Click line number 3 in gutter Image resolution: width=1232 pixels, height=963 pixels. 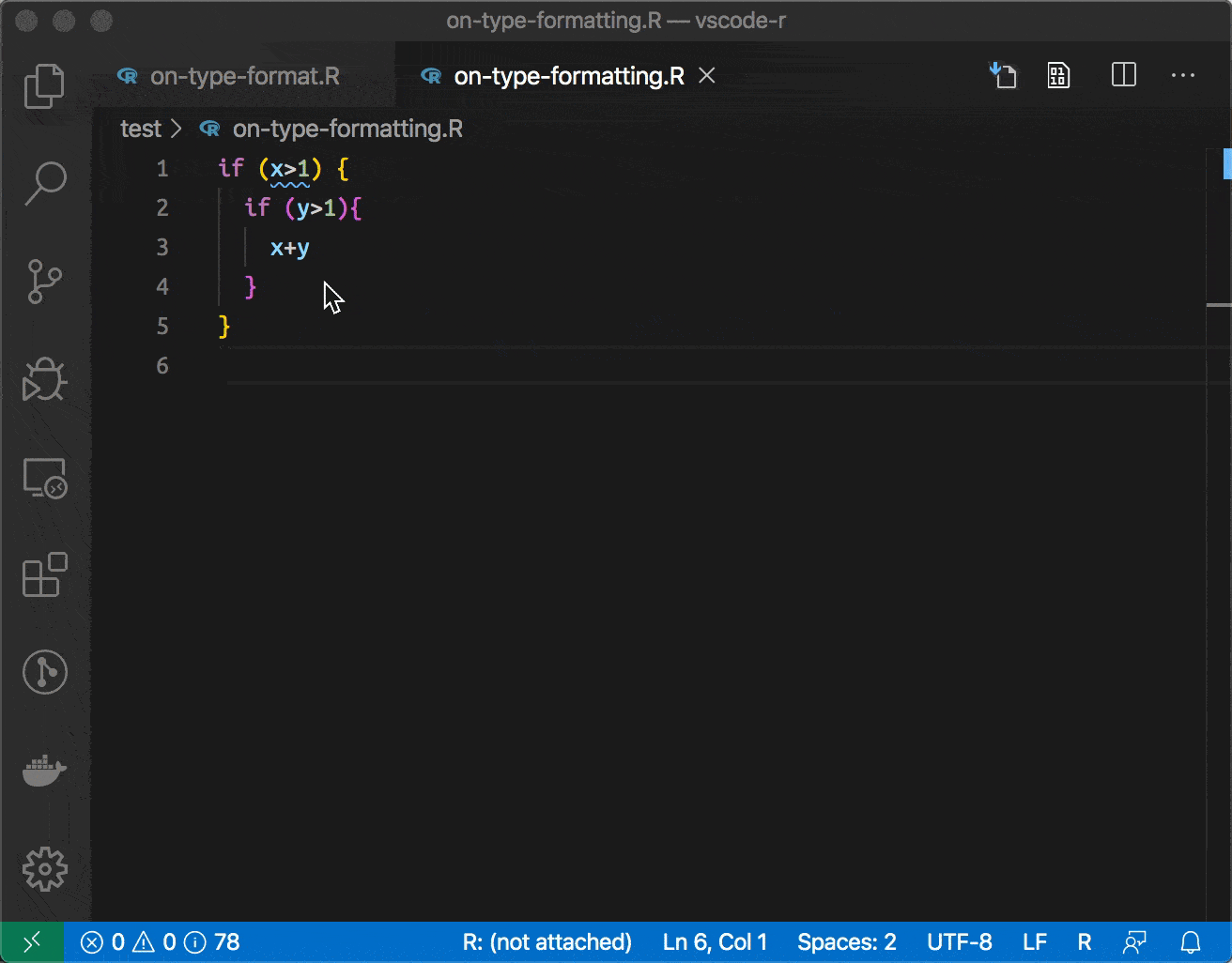point(162,247)
